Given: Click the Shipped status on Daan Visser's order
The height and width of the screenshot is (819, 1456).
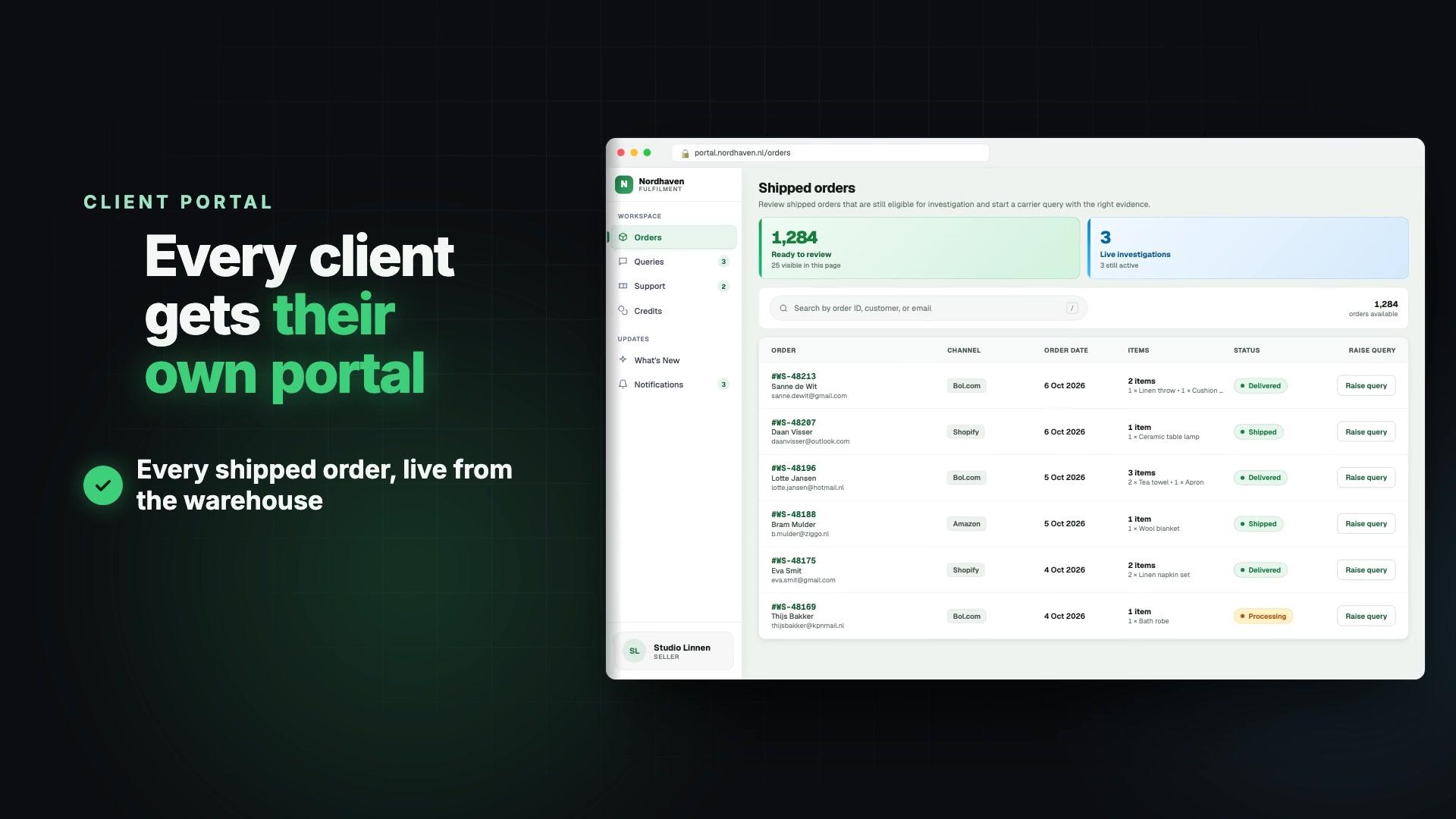Looking at the screenshot, I should coord(1258,432).
